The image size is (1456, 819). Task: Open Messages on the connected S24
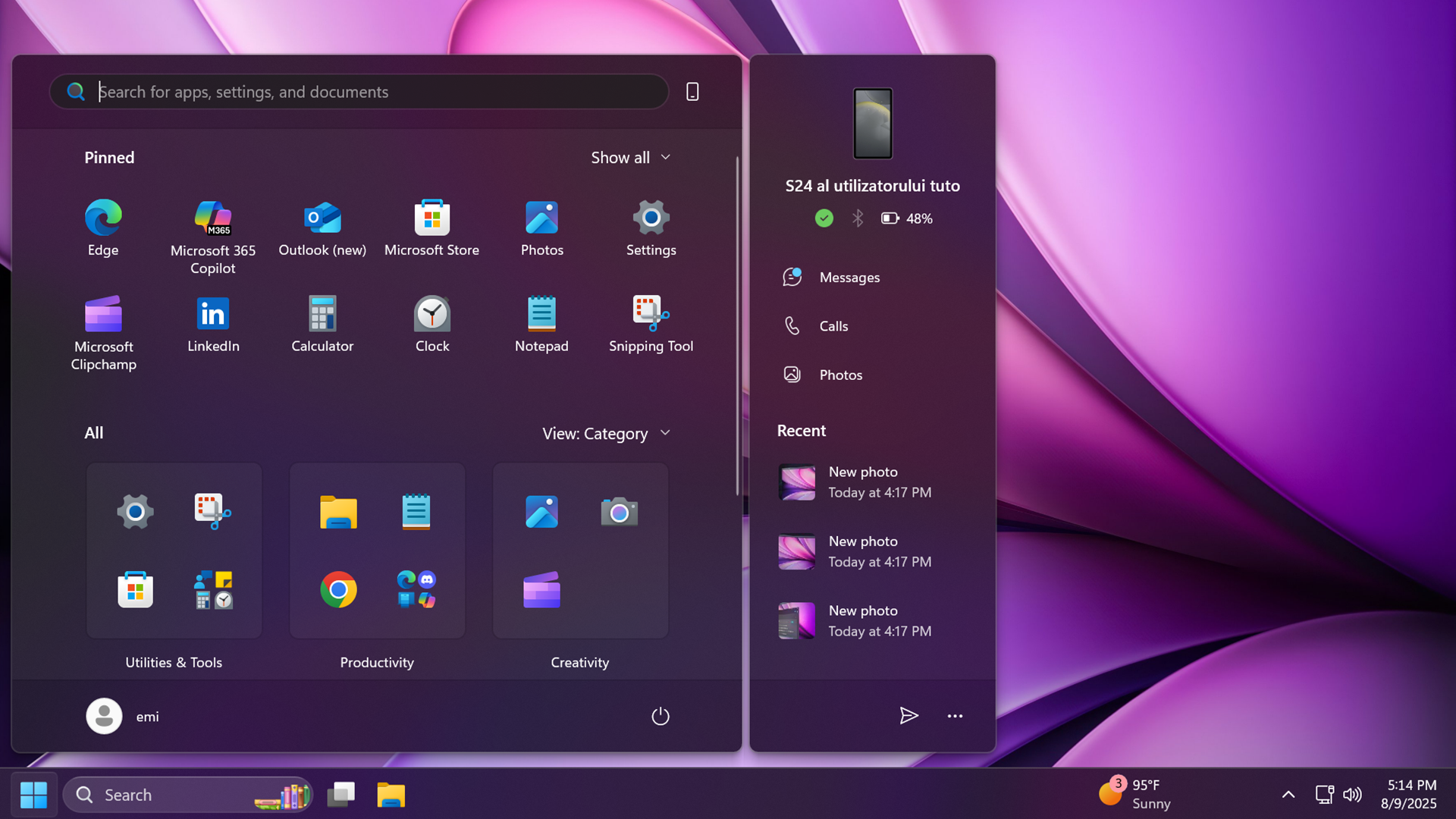849,277
